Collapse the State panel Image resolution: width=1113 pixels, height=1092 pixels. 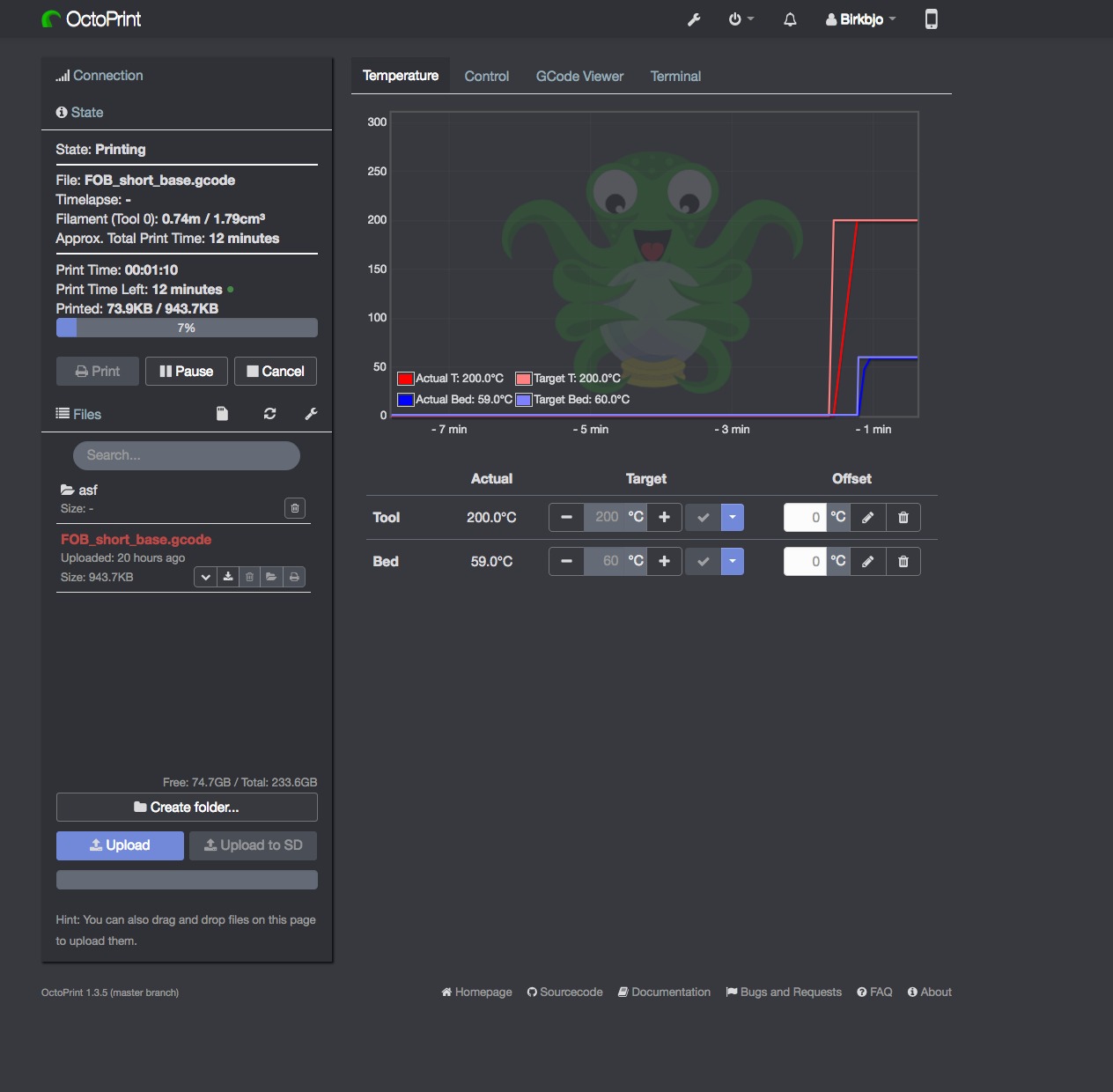(80, 112)
